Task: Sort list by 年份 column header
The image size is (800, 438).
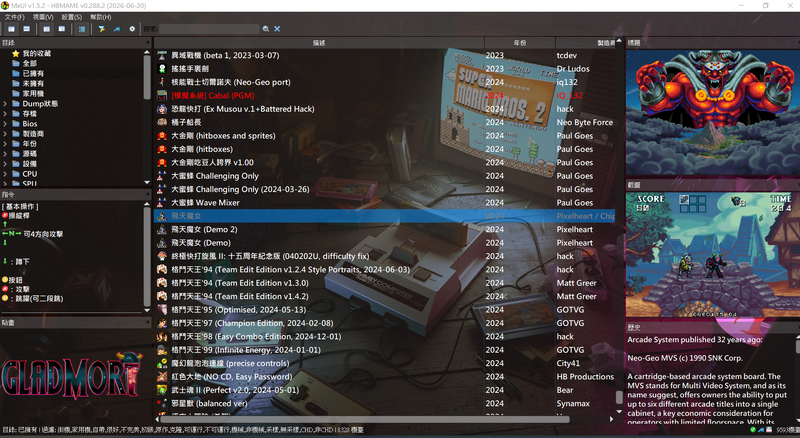Action: coord(519,43)
